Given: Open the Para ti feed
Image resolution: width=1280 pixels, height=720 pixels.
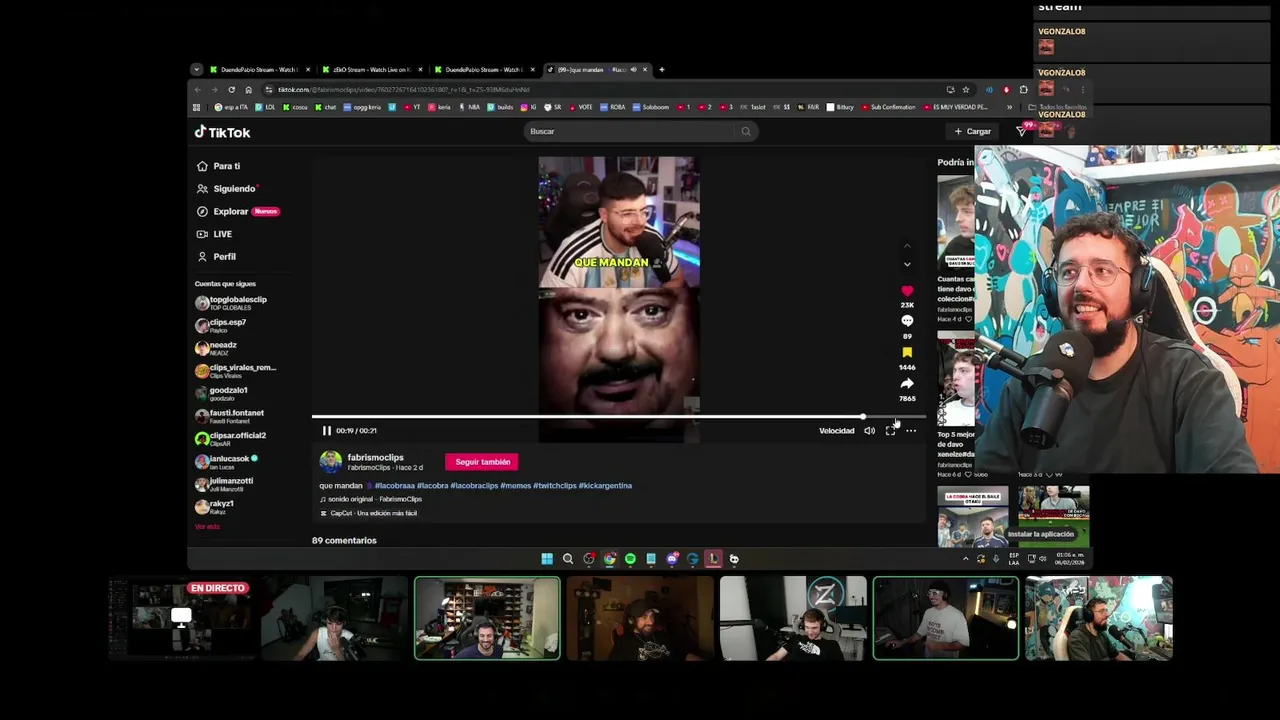Looking at the screenshot, I should 219,166.
